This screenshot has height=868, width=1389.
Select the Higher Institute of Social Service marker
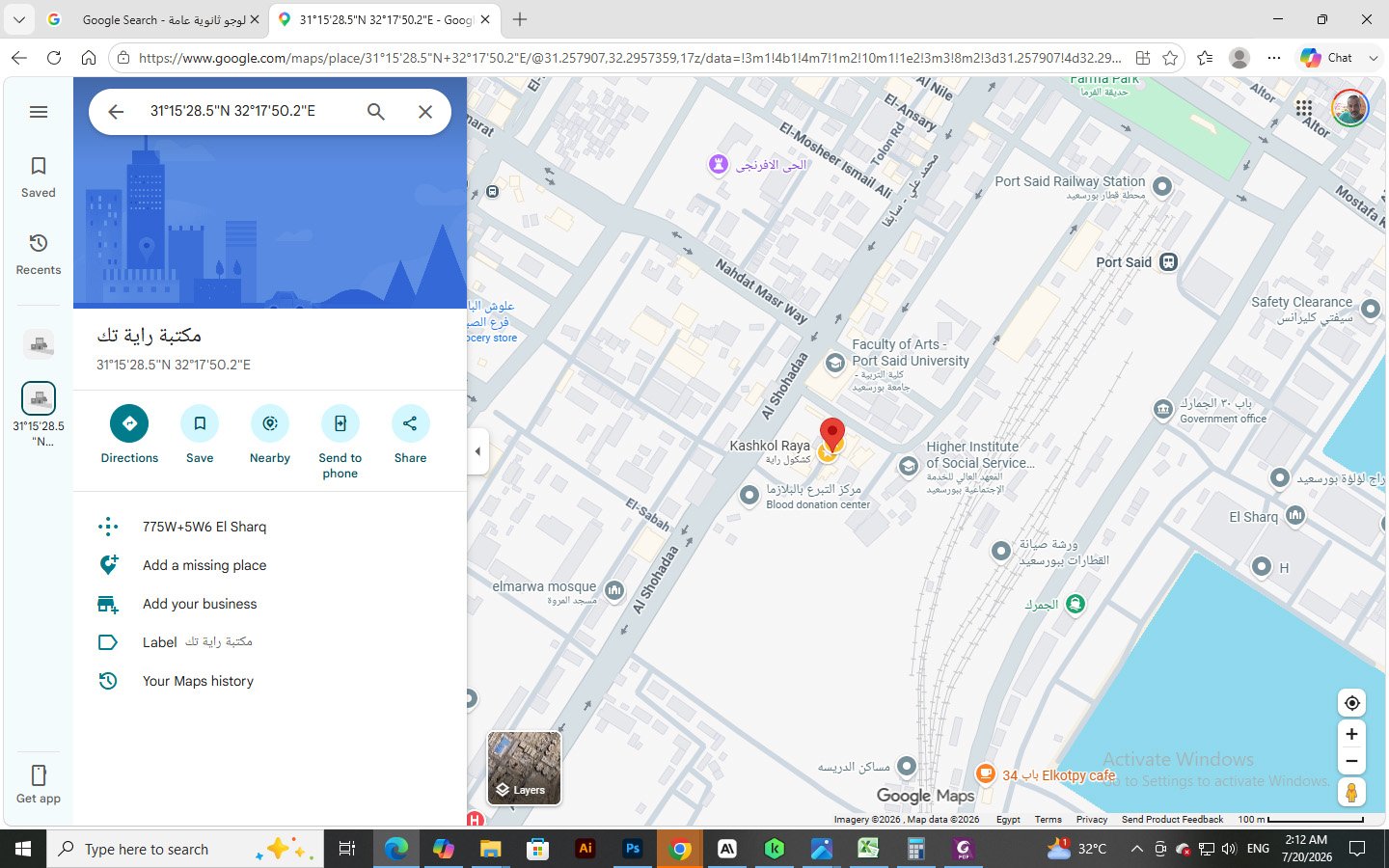pos(908,467)
